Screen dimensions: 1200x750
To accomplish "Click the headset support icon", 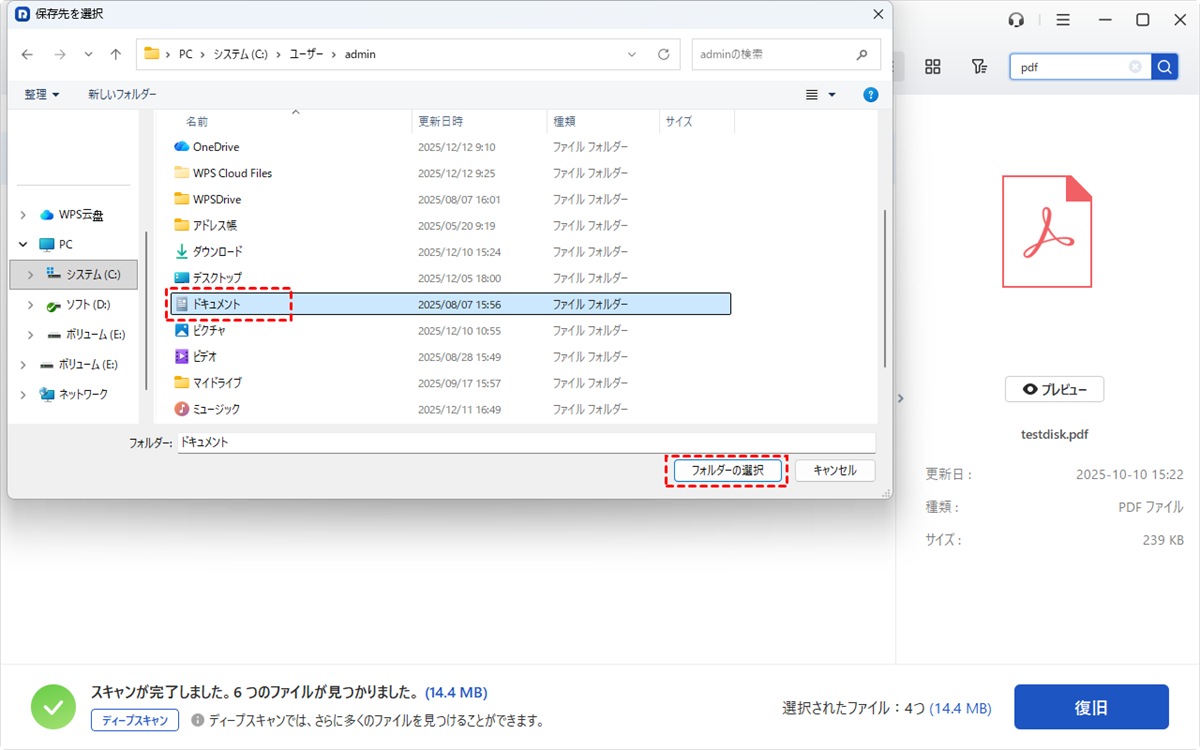I will pos(1017,20).
